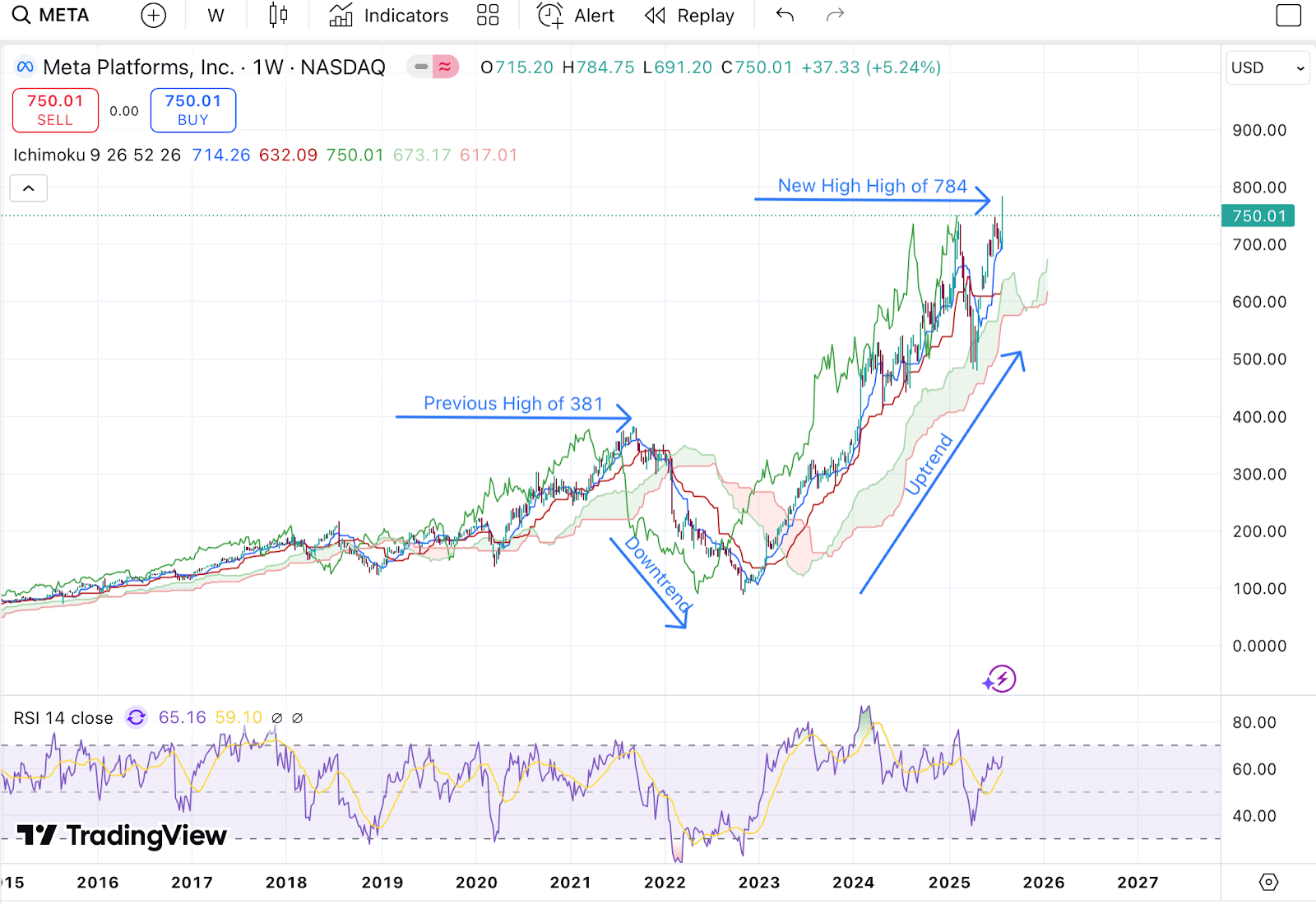
Task: Open chart settings hexagon gear icon
Action: tap(1268, 882)
